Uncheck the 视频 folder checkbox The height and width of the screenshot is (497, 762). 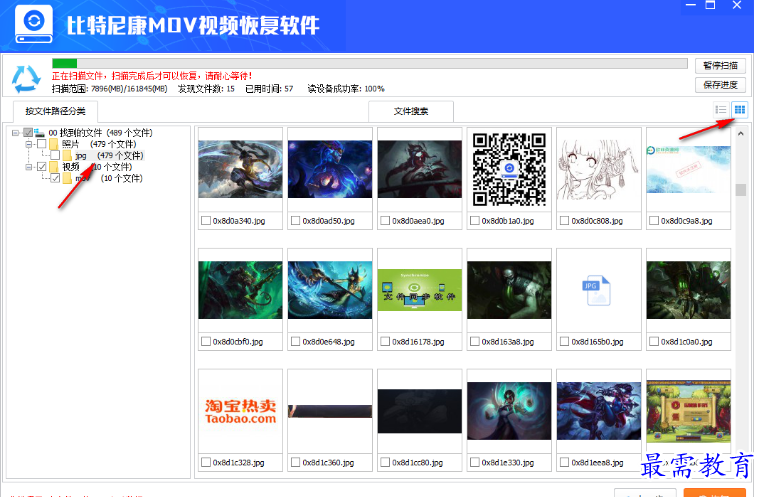(42, 167)
